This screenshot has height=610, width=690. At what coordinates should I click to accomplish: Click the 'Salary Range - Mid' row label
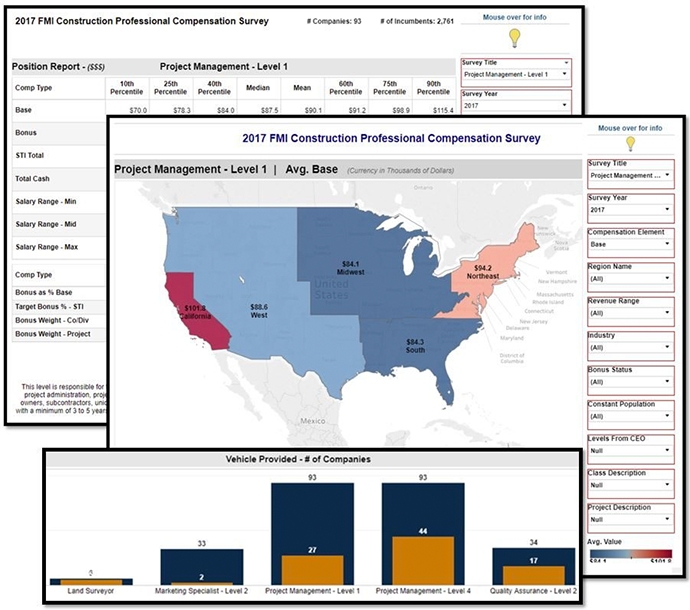(x=46, y=224)
